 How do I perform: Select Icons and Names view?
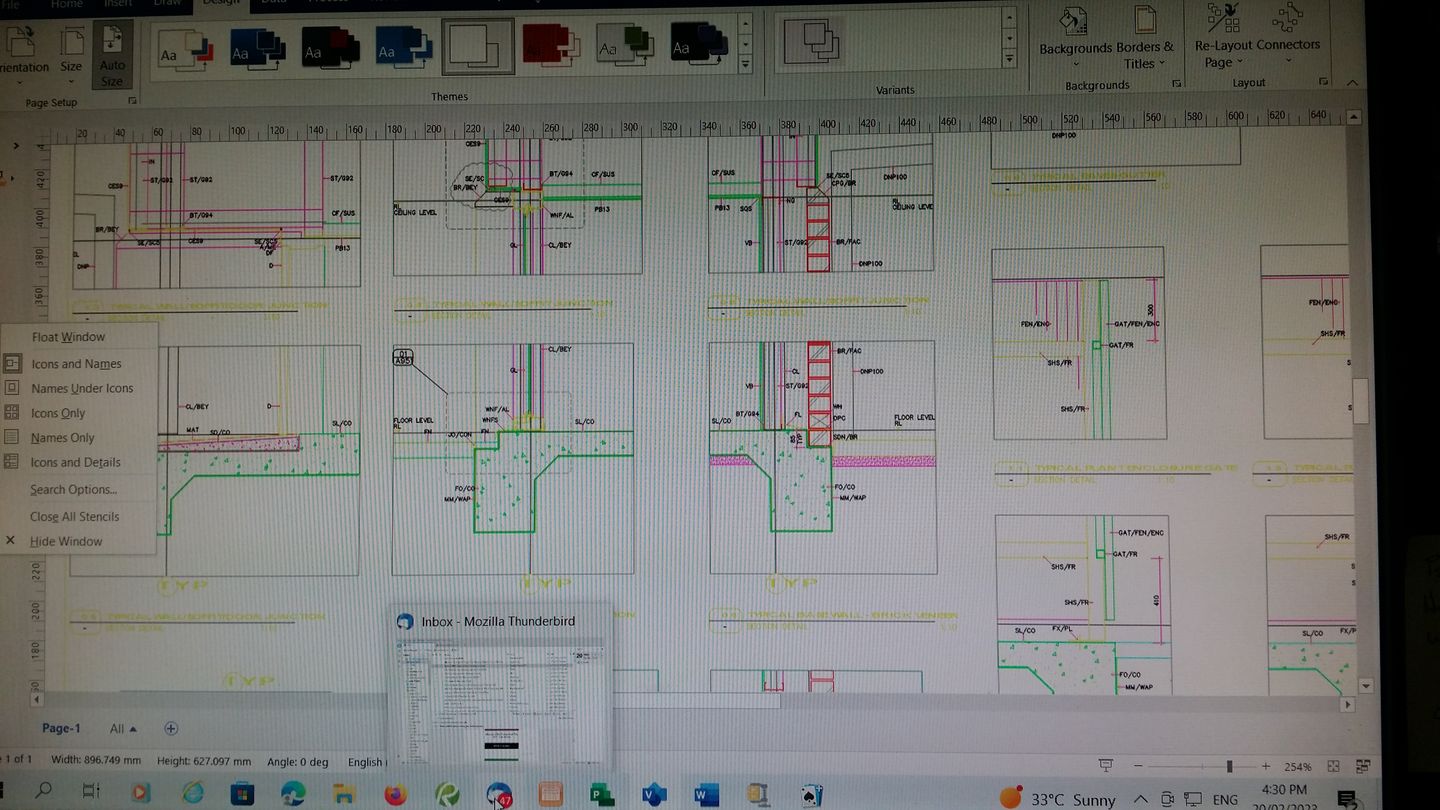pyautogui.click(x=78, y=364)
